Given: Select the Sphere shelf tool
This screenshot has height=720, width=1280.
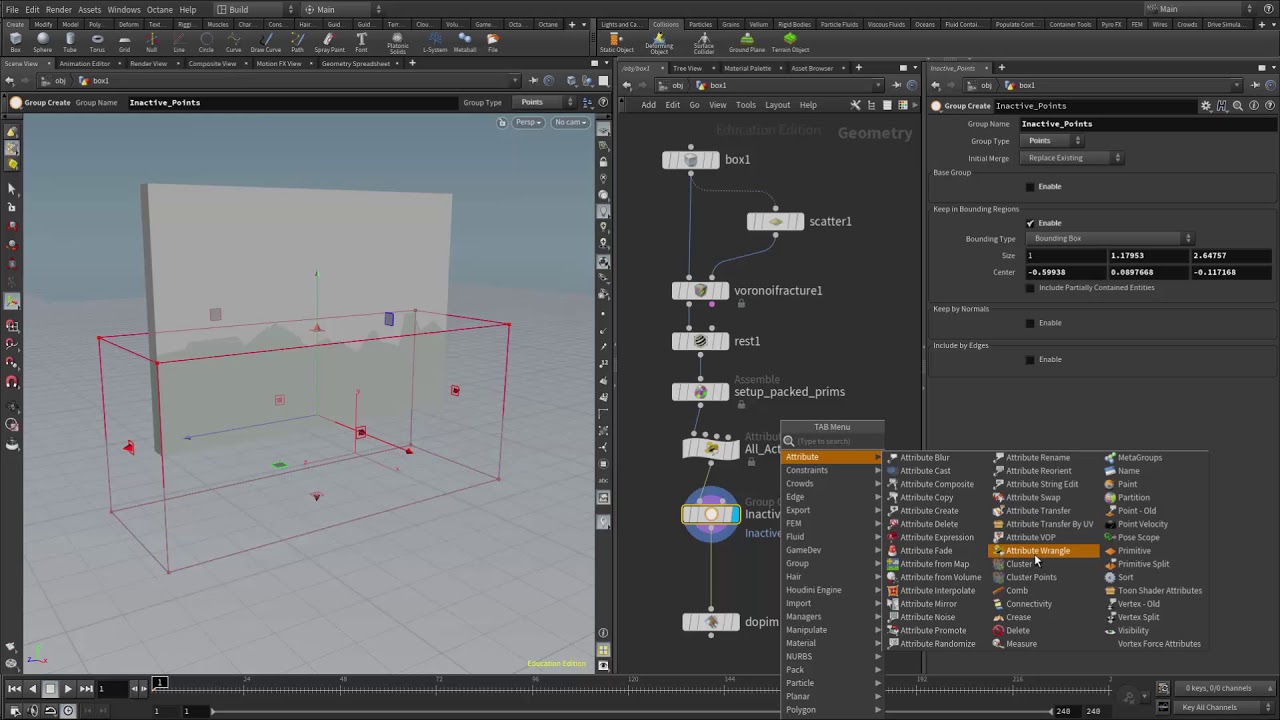Looking at the screenshot, I should point(42,42).
